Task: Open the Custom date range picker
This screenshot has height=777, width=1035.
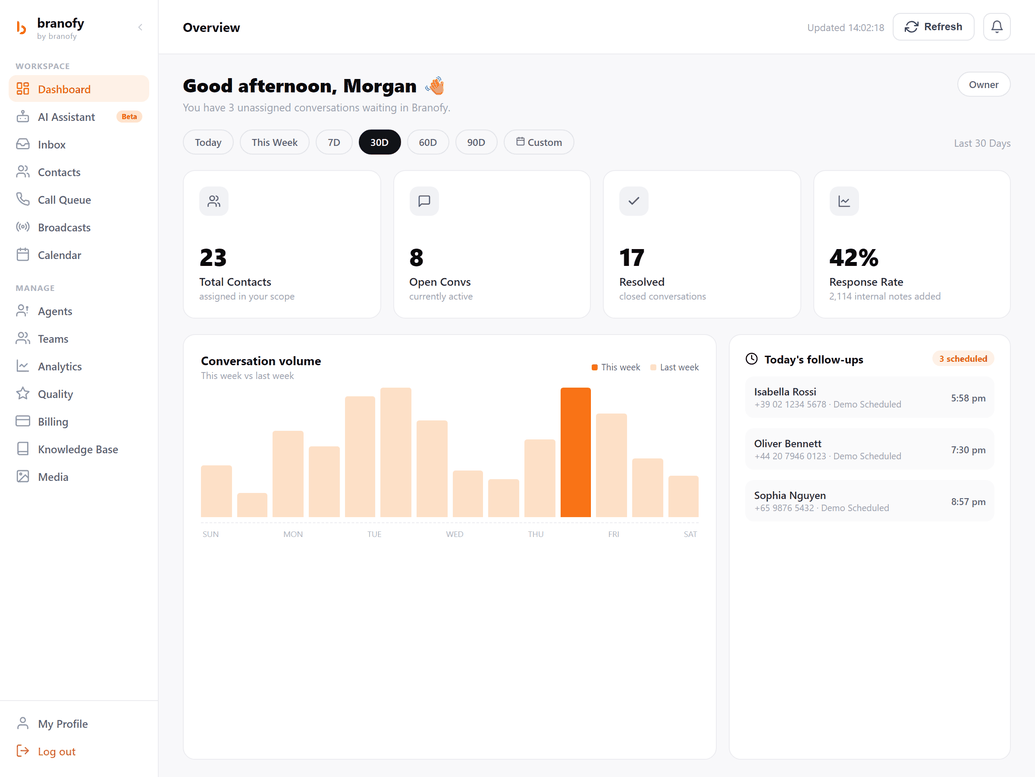Action: [x=539, y=143]
